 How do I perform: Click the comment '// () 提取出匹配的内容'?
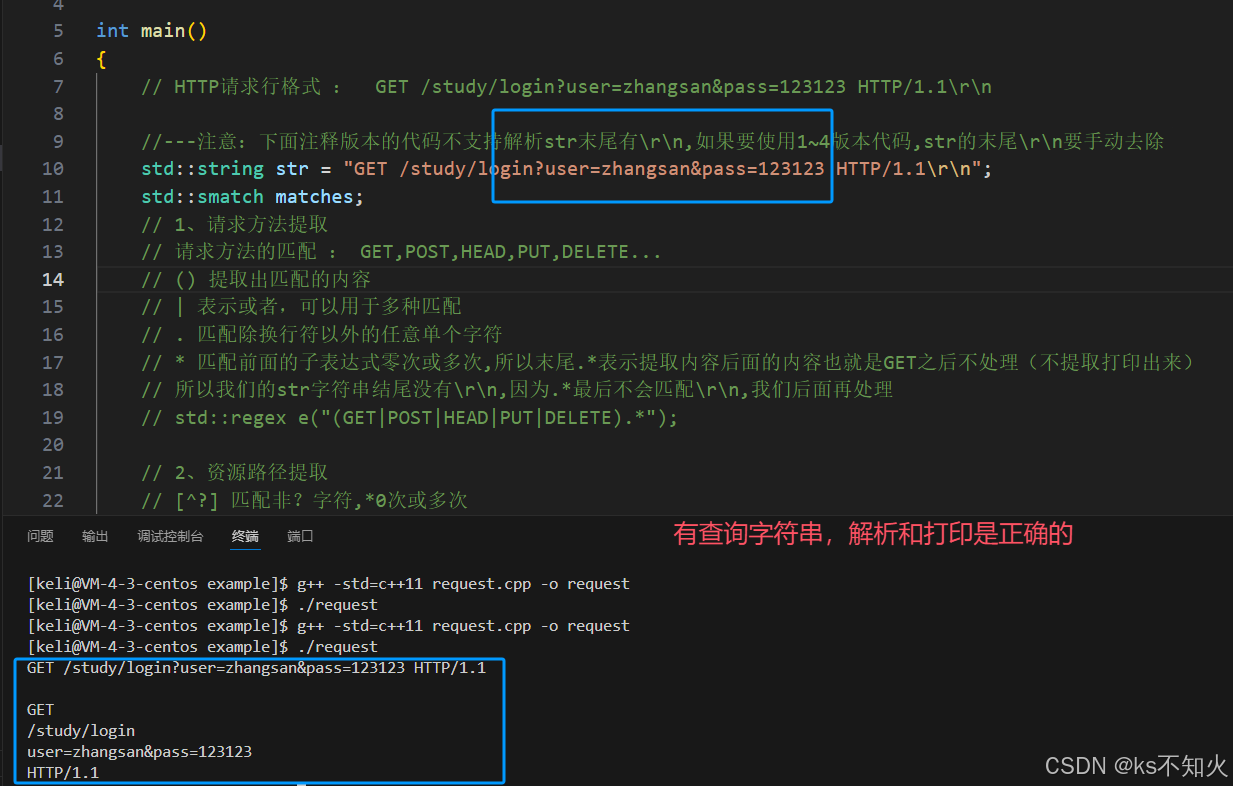point(256,279)
